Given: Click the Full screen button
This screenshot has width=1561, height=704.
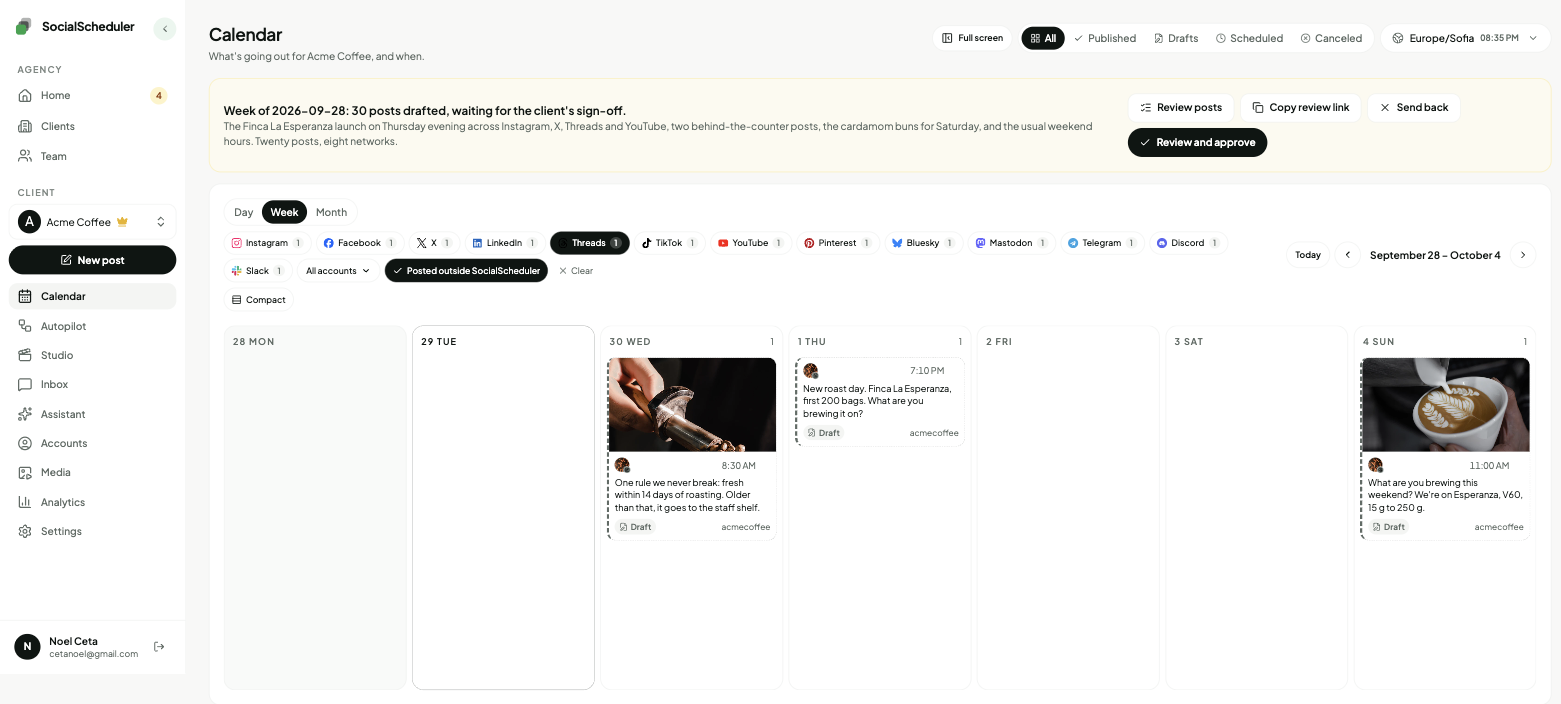Looking at the screenshot, I should (972, 38).
